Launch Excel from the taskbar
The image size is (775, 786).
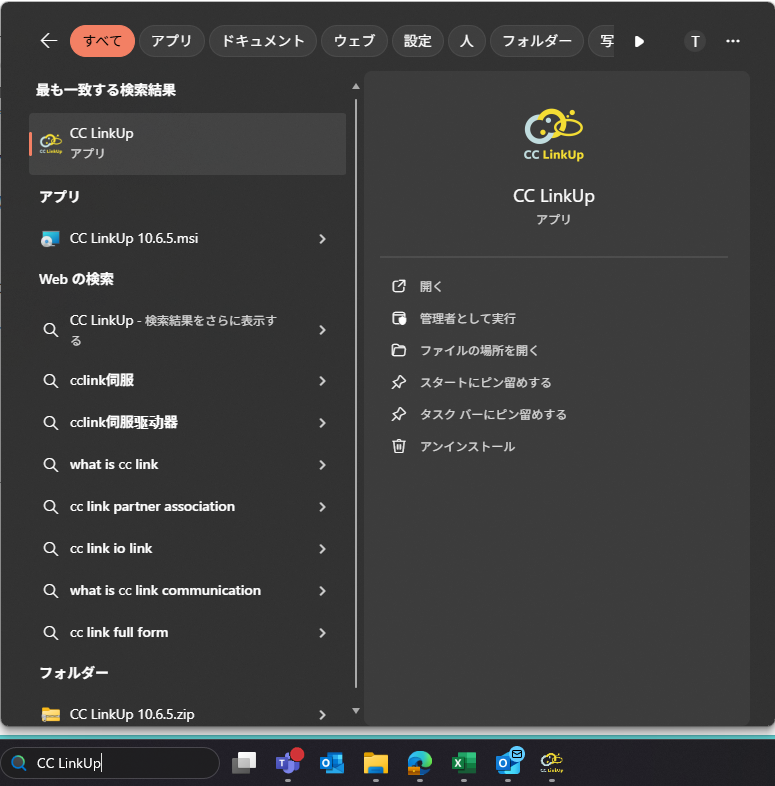point(463,763)
